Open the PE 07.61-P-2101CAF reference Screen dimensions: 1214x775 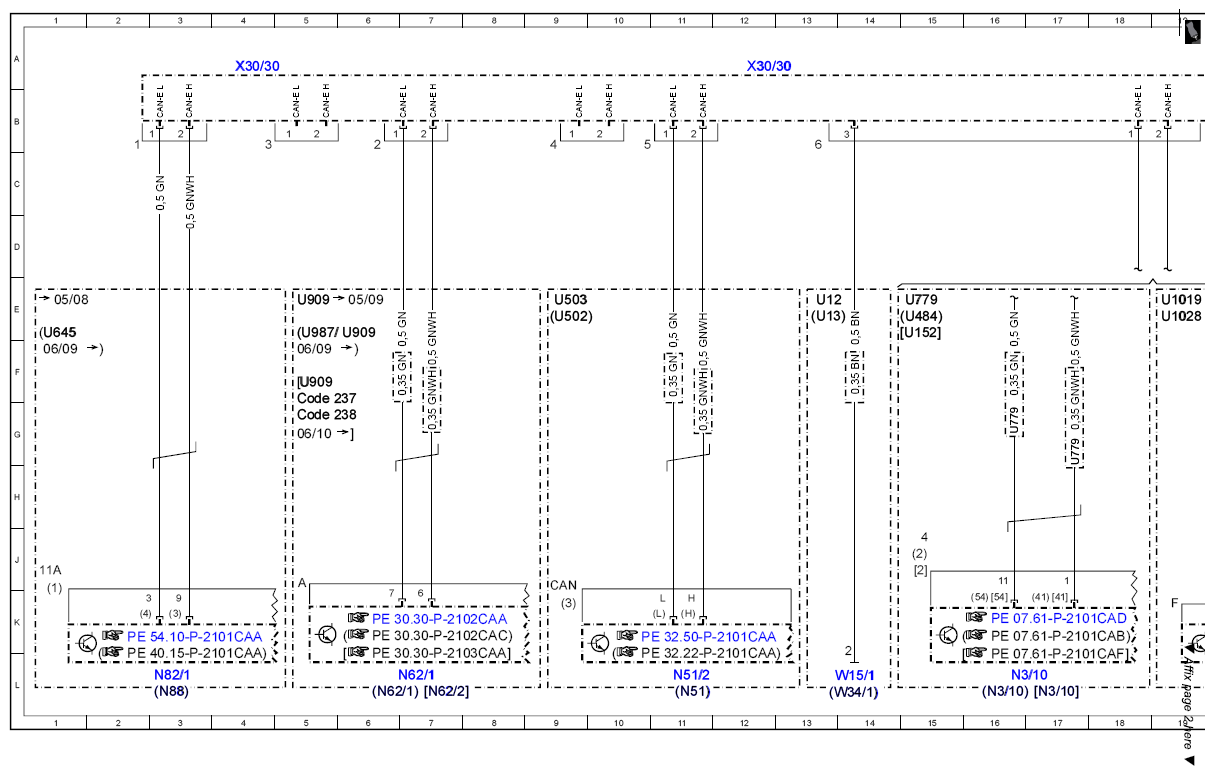(x=1060, y=653)
